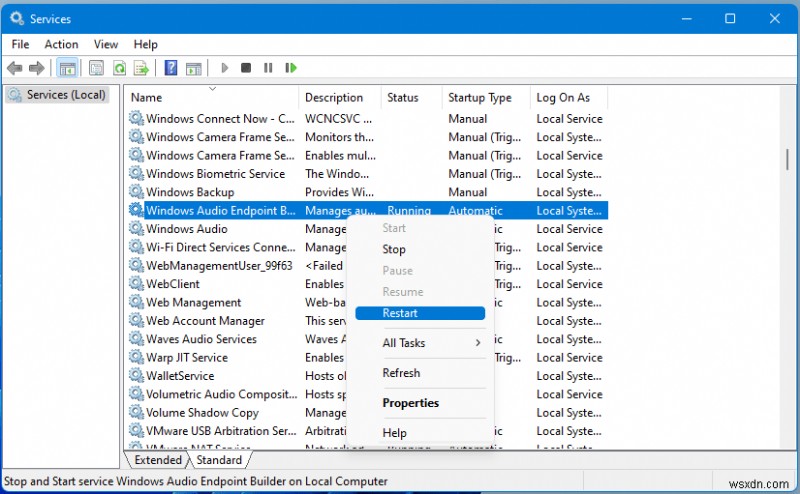The image size is (800, 494).
Task: Open the blue Help toolbar icon
Action: point(171,67)
